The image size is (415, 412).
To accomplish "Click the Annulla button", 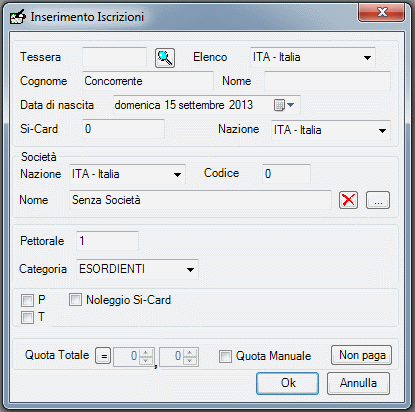I will coord(358,383).
